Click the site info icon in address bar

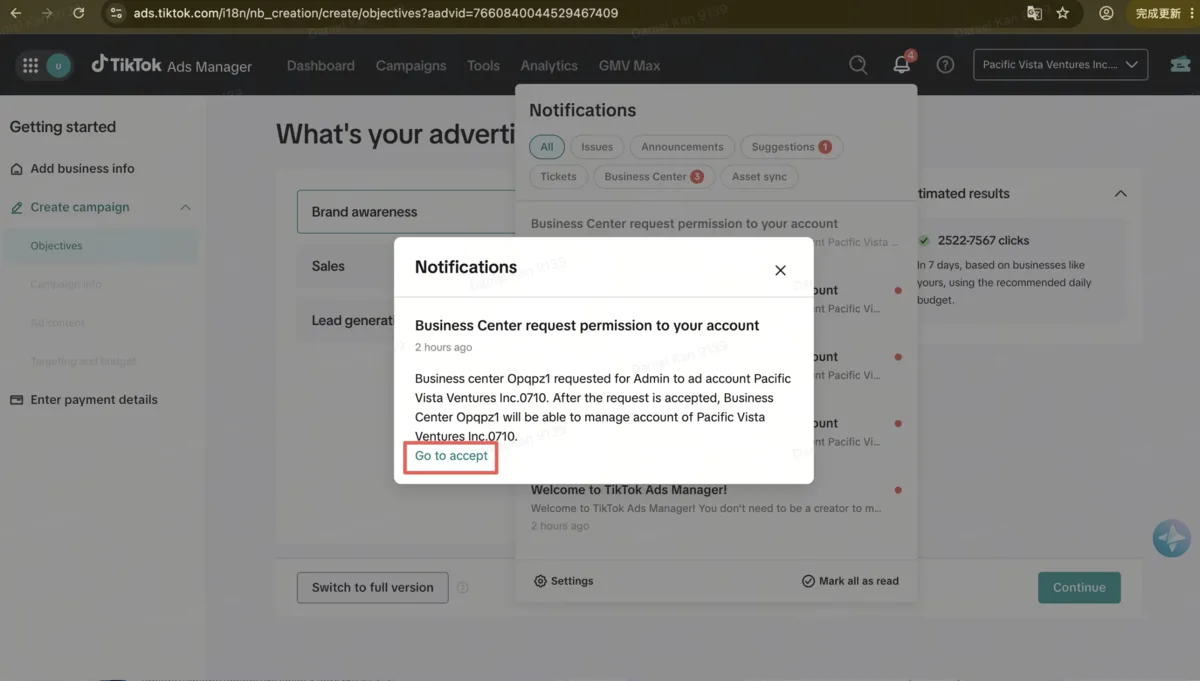(x=116, y=13)
